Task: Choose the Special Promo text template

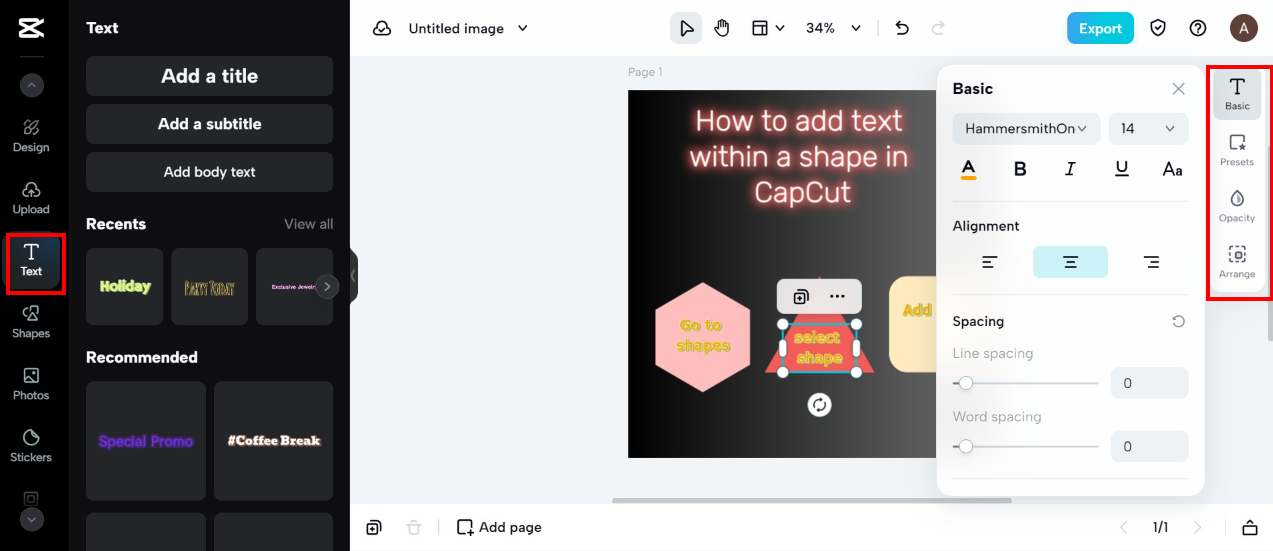Action: (x=146, y=441)
